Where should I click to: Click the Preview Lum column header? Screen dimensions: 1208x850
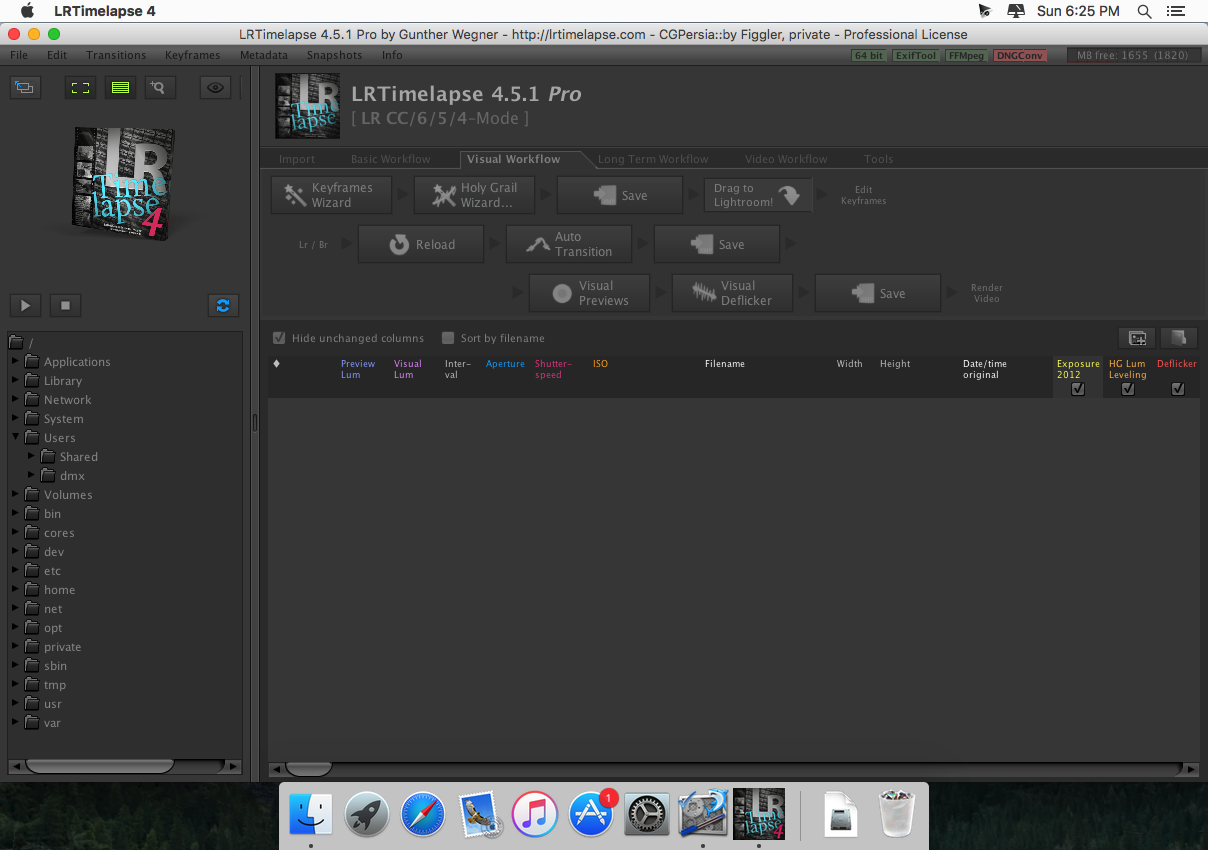coord(358,369)
